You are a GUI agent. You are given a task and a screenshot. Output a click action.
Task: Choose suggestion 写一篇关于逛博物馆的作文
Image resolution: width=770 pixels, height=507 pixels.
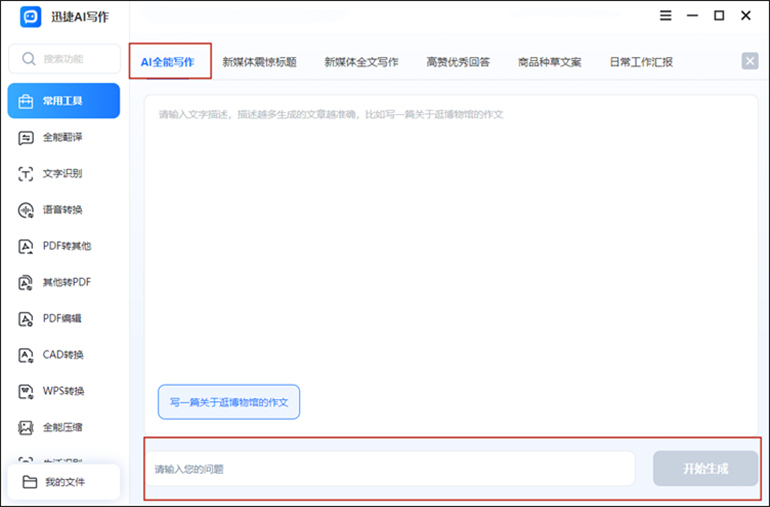[x=229, y=402]
